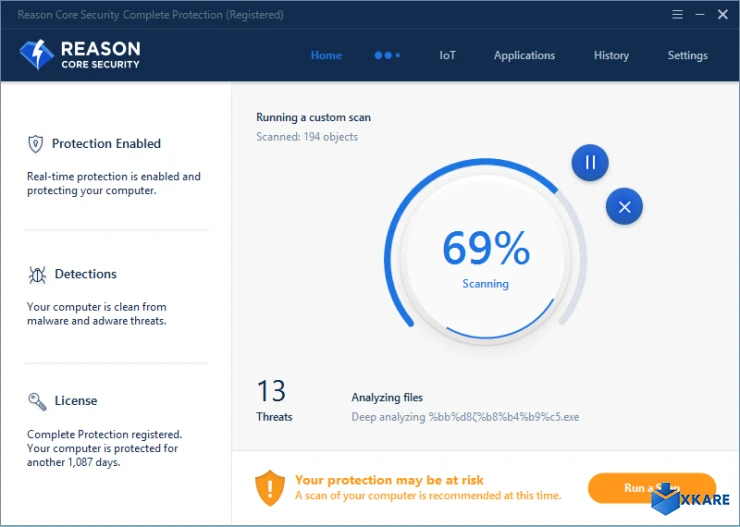Click the 'another 1,087 days' license text
740x527 pixels.
coord(74,462)
